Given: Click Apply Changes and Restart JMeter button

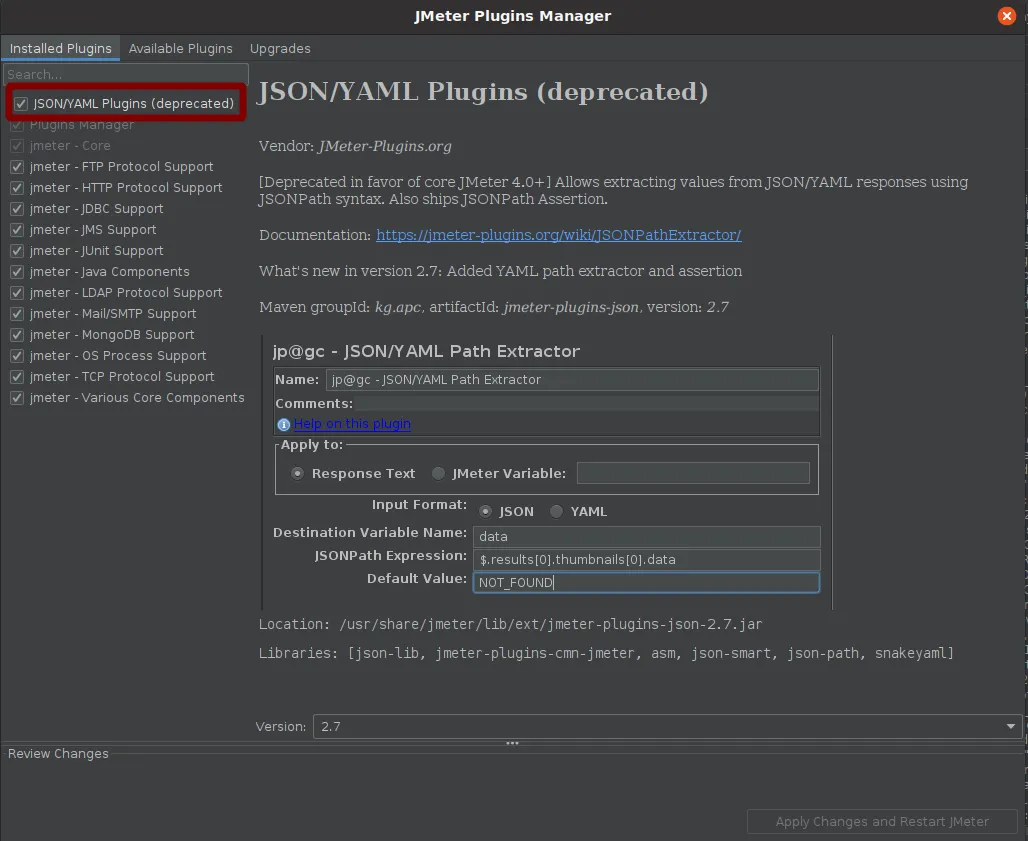Looking at the screenshot, I should 882,821.
